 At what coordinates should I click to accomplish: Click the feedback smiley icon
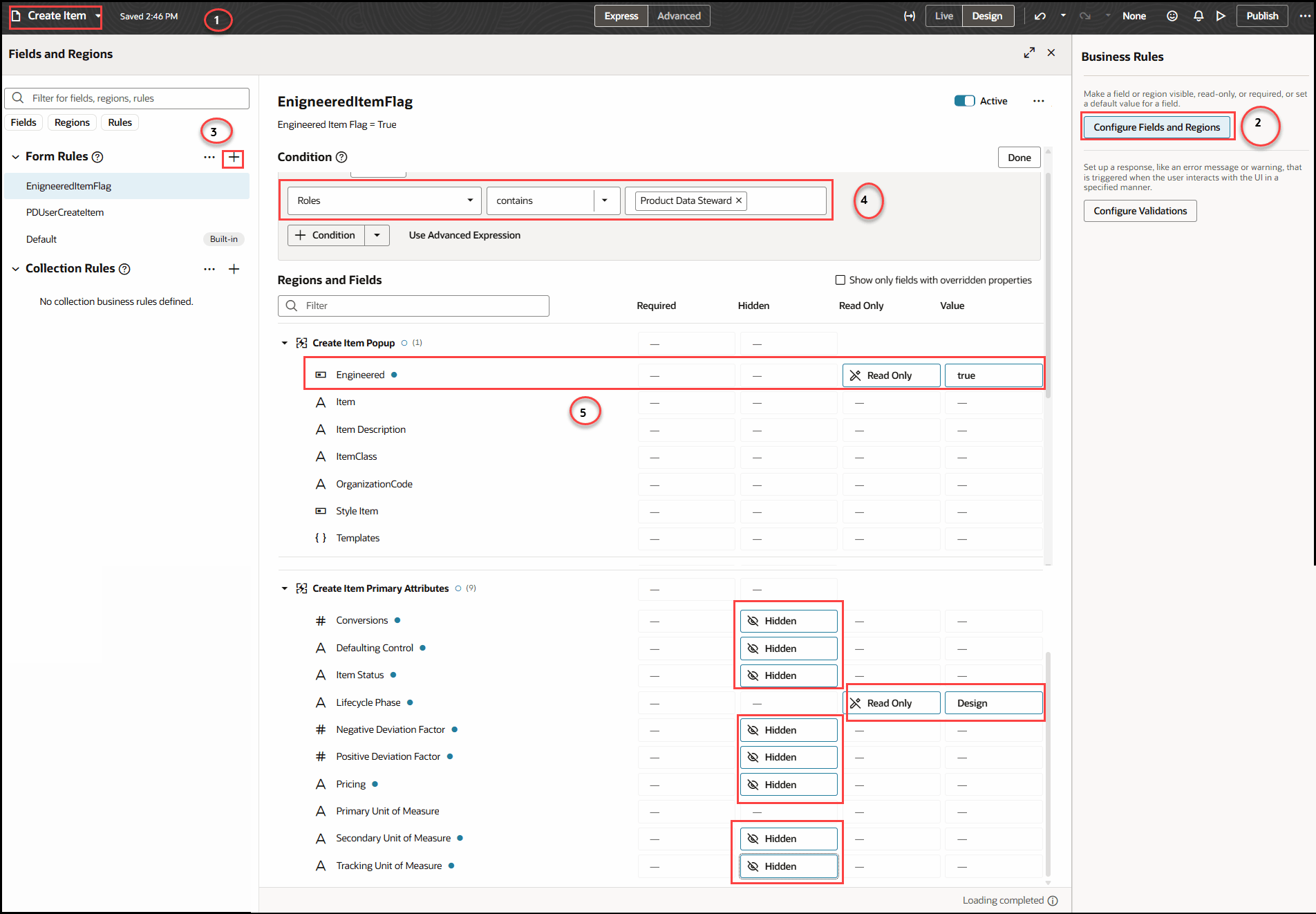click(1172, 15)
